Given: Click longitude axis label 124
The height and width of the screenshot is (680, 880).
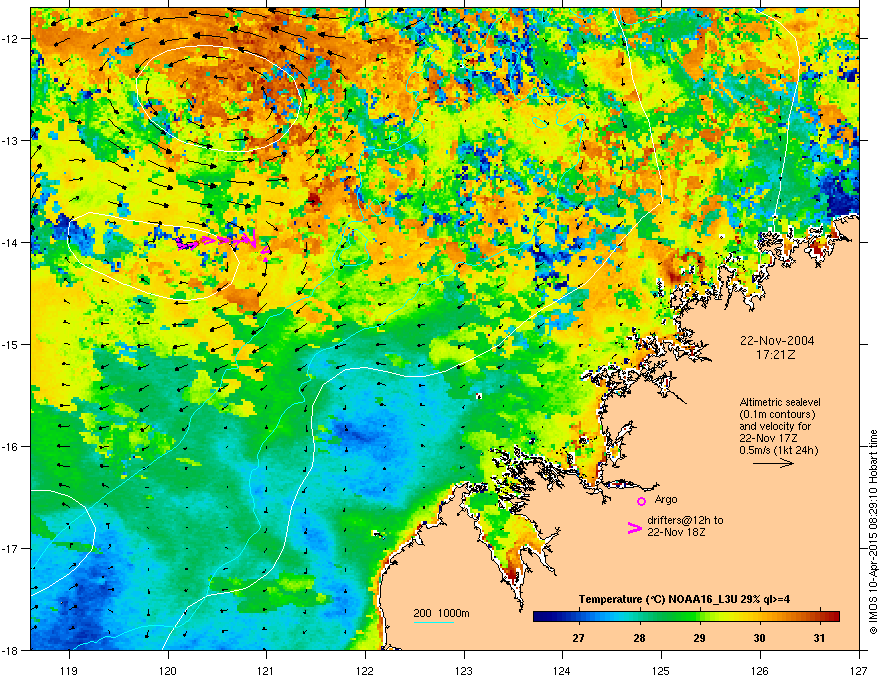Looking at the screenshot, I should click(x=562, y=670).
